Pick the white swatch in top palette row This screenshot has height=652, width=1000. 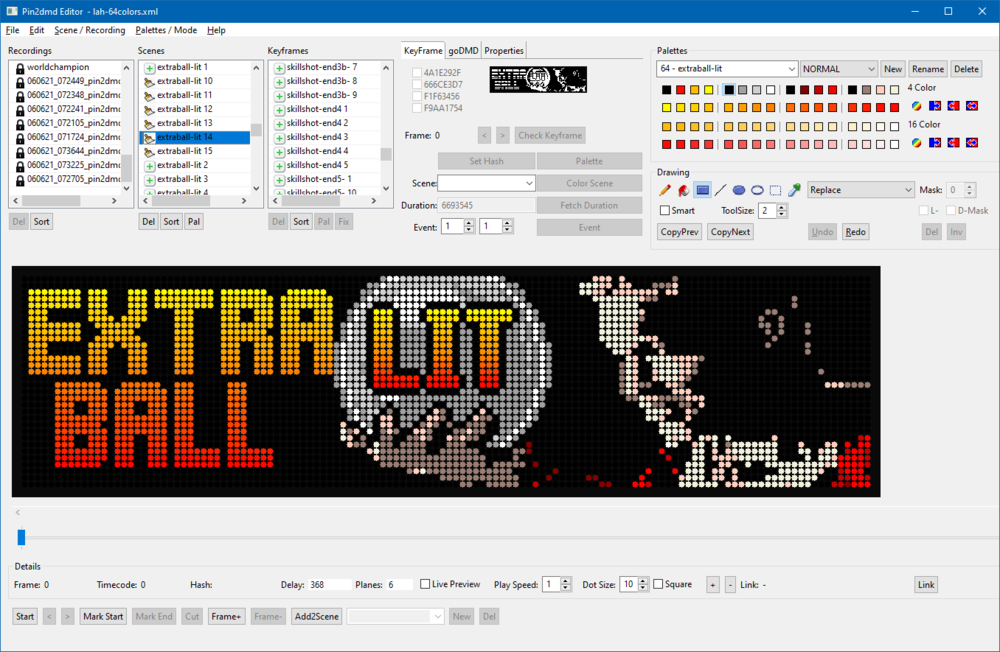point(770,90)
